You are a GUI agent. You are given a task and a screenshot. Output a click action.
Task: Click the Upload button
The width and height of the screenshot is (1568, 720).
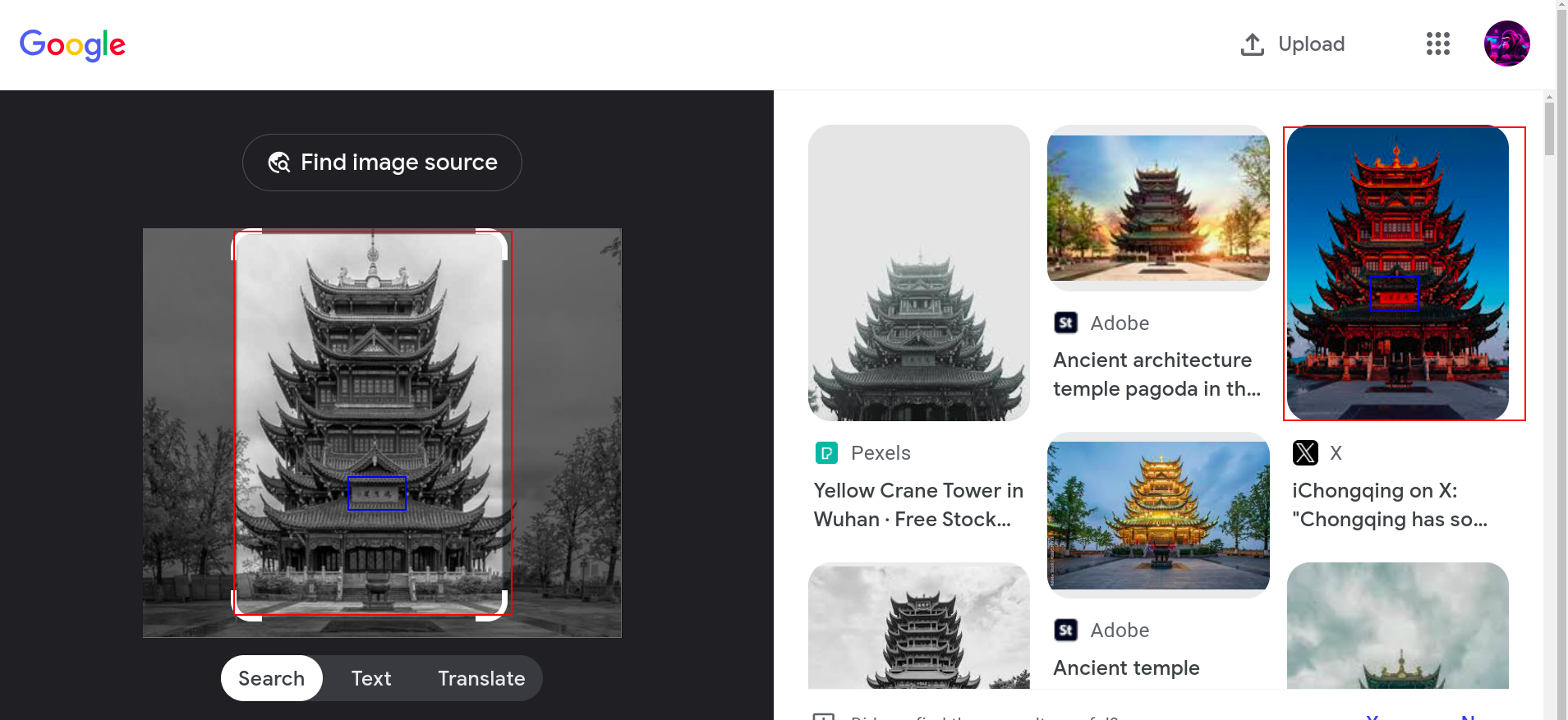point(1293,44)
